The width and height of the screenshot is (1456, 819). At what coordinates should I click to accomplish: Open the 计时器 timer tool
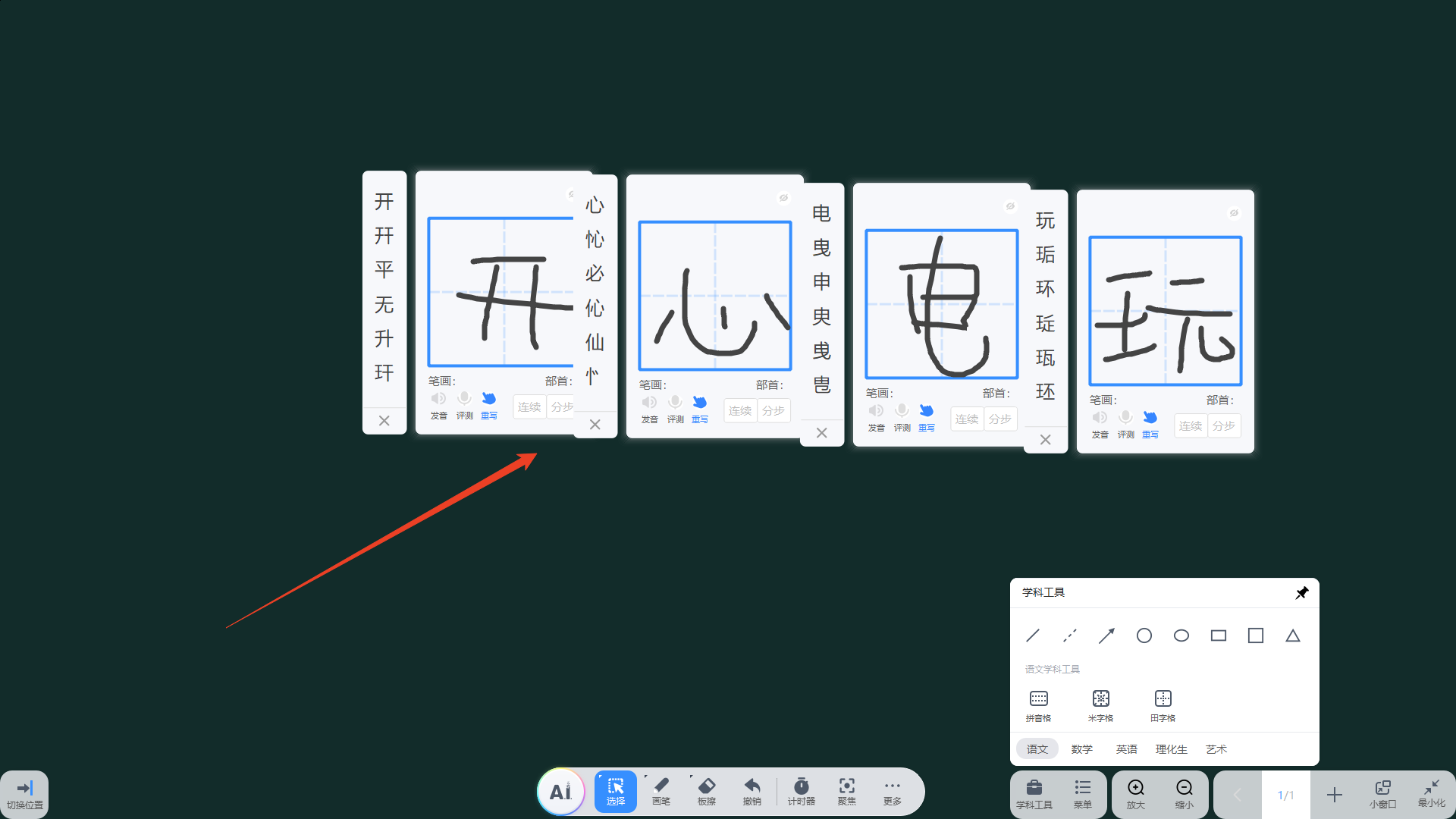(x=801, y=791)
